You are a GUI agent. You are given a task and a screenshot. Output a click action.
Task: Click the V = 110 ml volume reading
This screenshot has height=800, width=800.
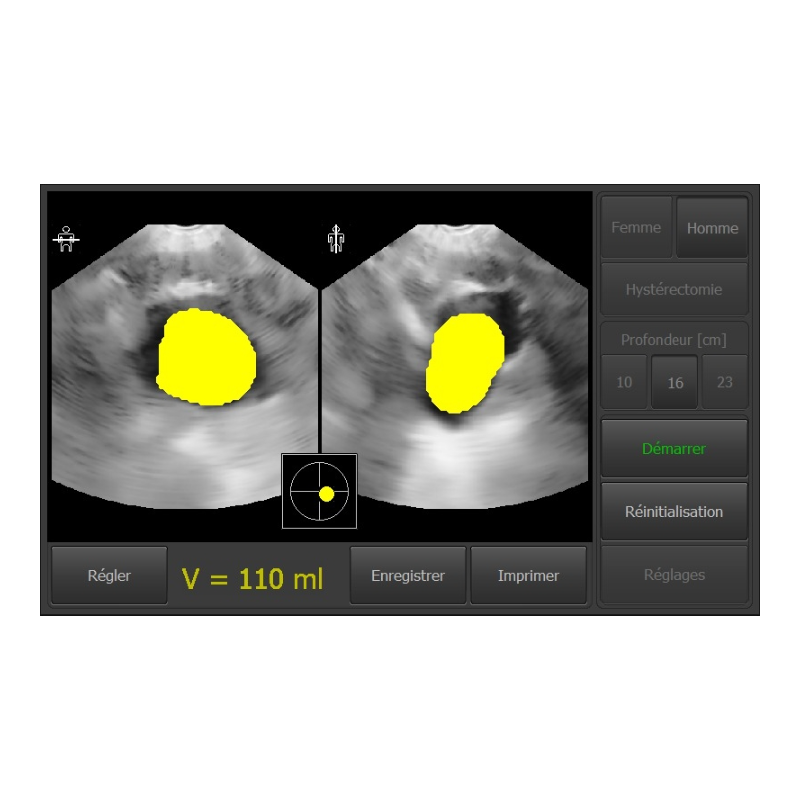pyautogui.click(x=253, y=579)
